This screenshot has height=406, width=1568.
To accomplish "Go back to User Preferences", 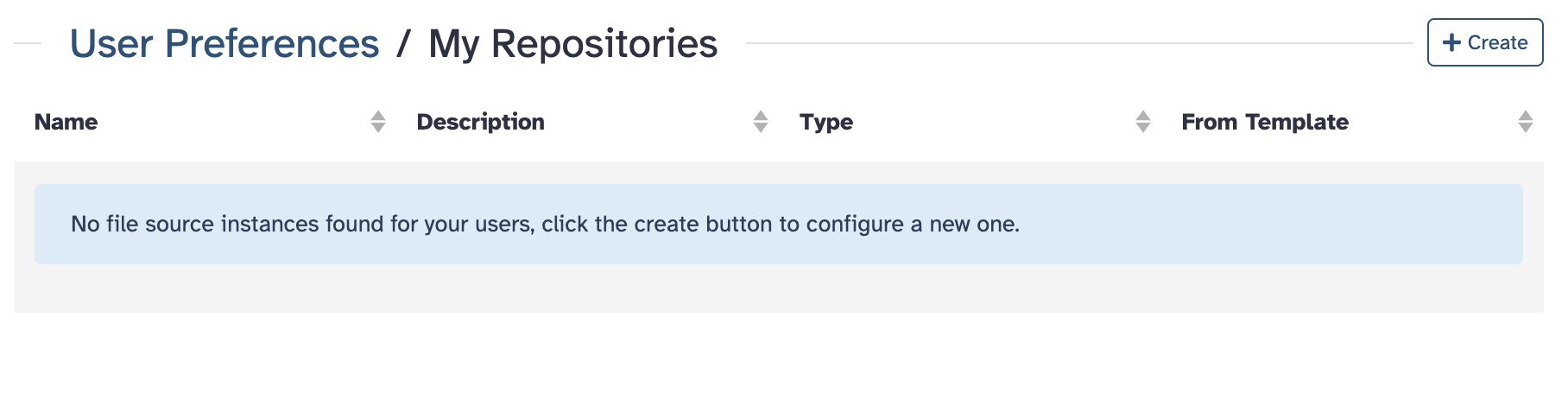I will [x=224, y=44].
